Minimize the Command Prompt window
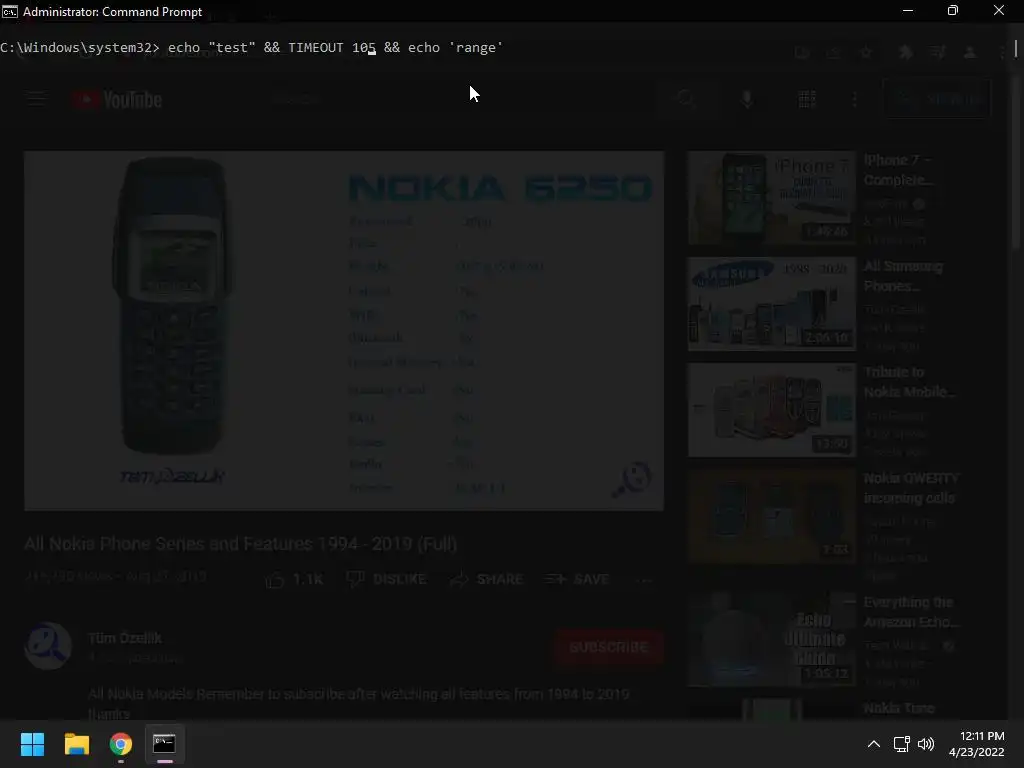The width and height of the screenshot is (1024, 768). point(908,11)
